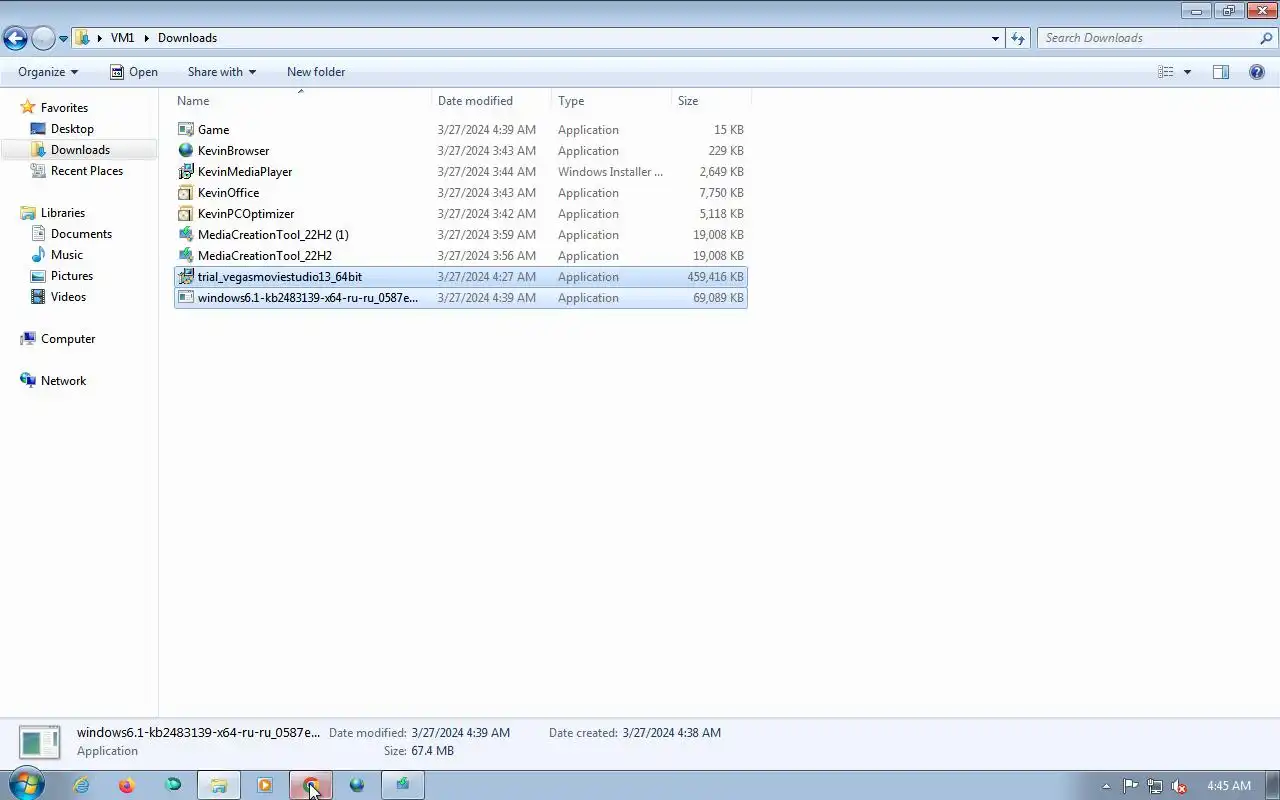Open the media player taskbar icon
Image resolution: width=1280 pixels, height=800 pixels.
click(265, 786)
